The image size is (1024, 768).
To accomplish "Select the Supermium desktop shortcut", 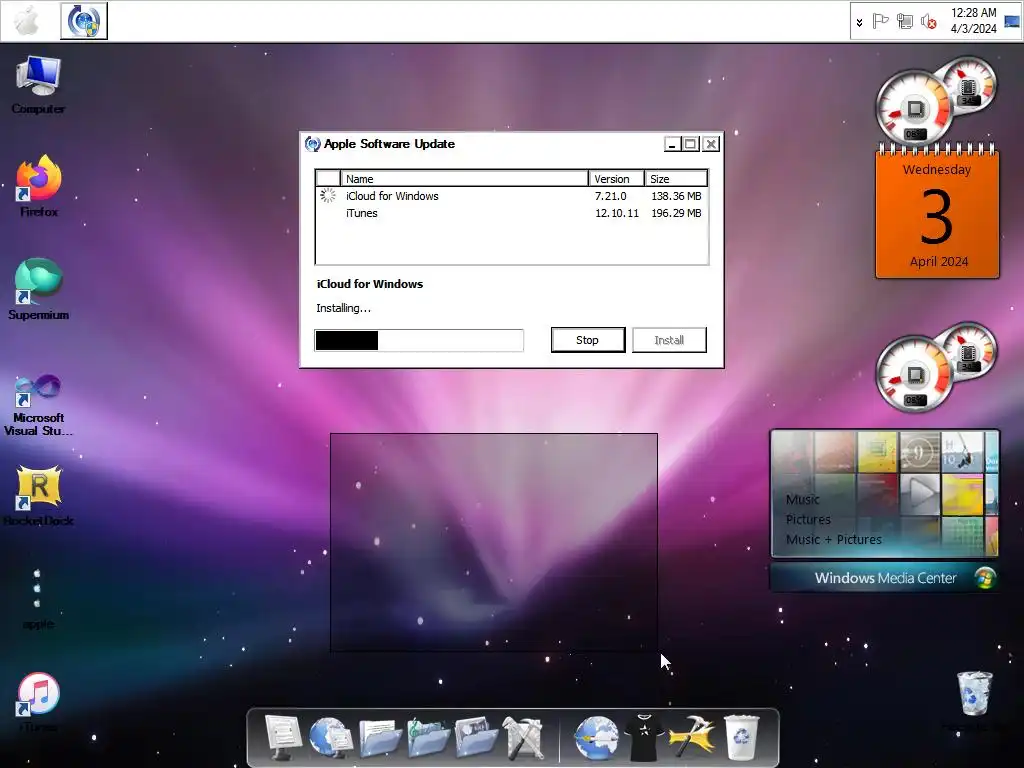I will [x=39, y=289].
